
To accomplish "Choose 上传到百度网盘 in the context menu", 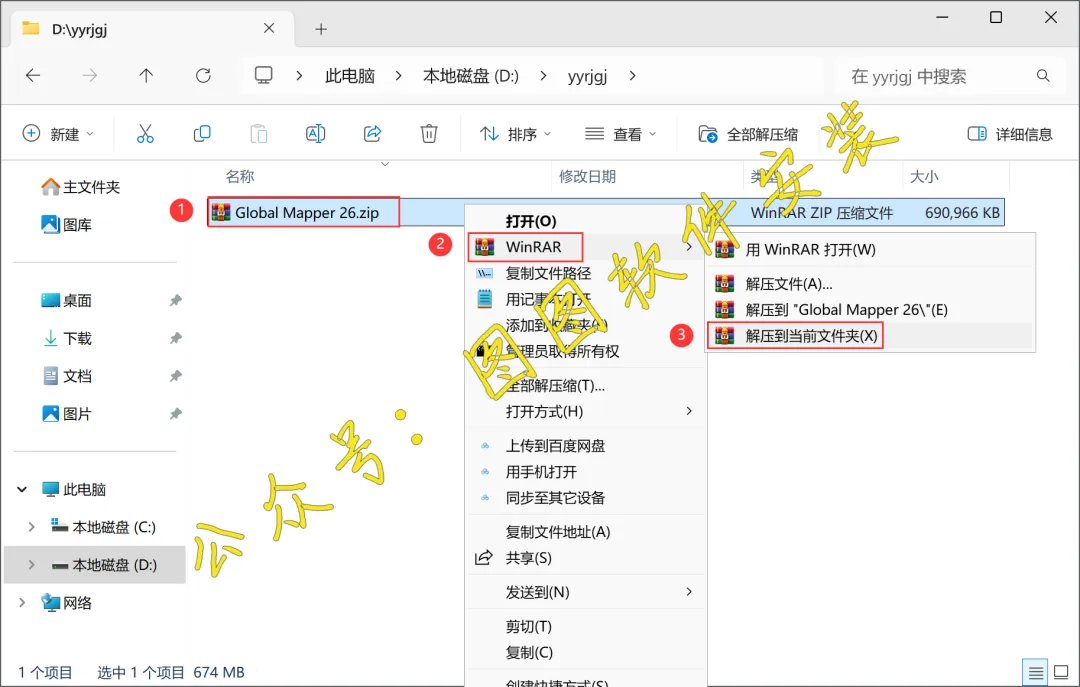I will pyautogui.click(x=585, y=446).
